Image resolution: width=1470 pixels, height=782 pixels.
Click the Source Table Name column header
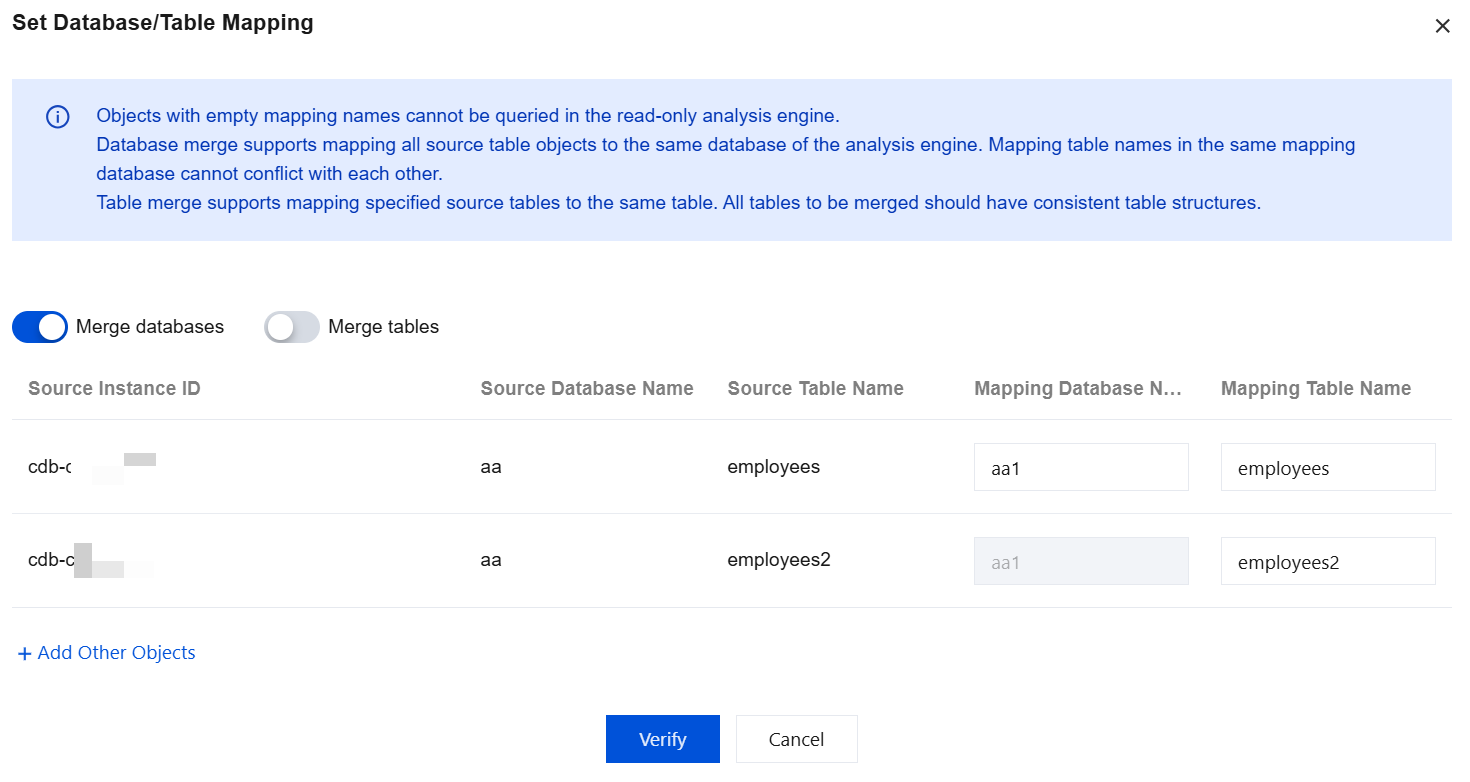click(x=815, y=389)
